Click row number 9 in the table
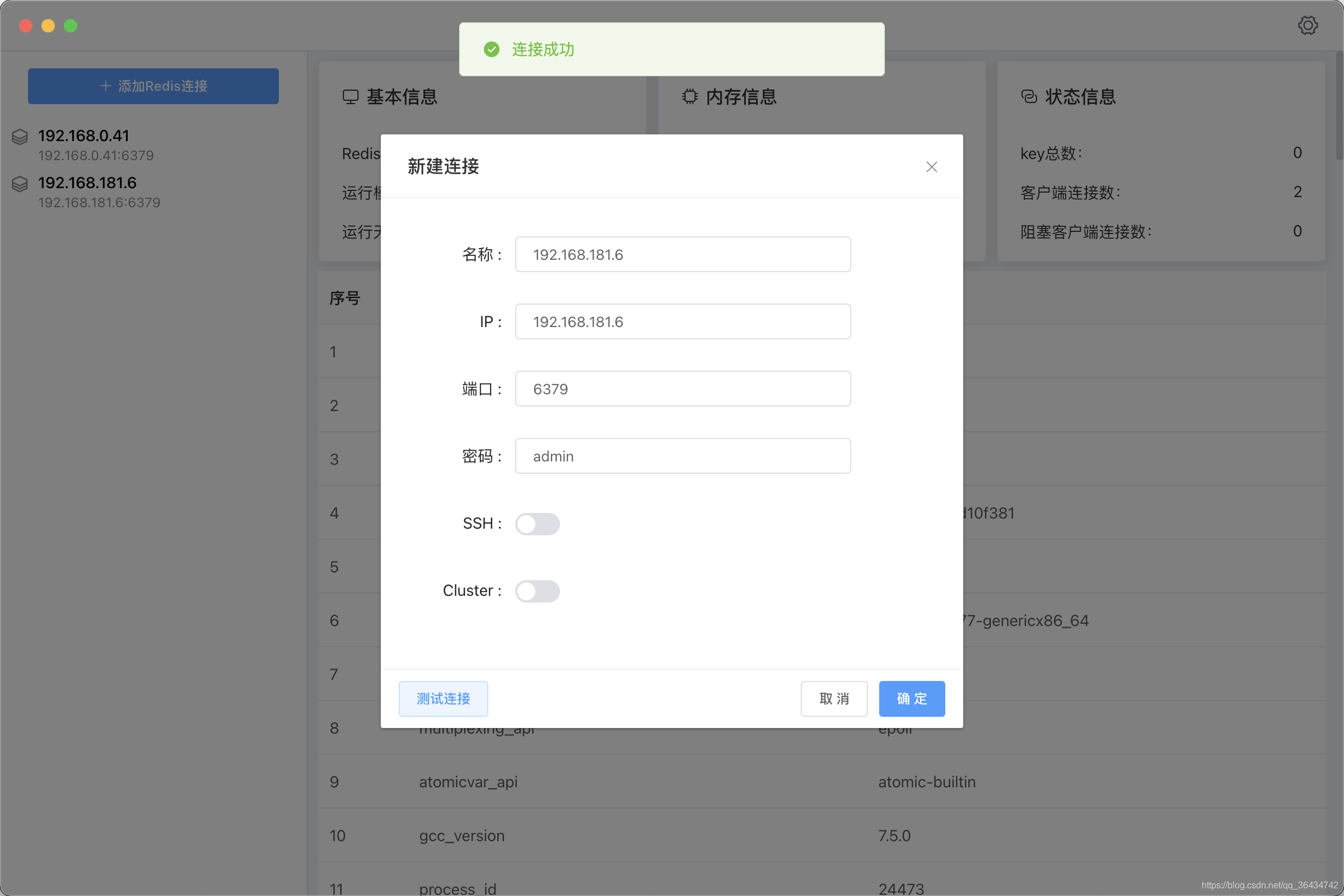1344x896 pixels. [334, 782]
